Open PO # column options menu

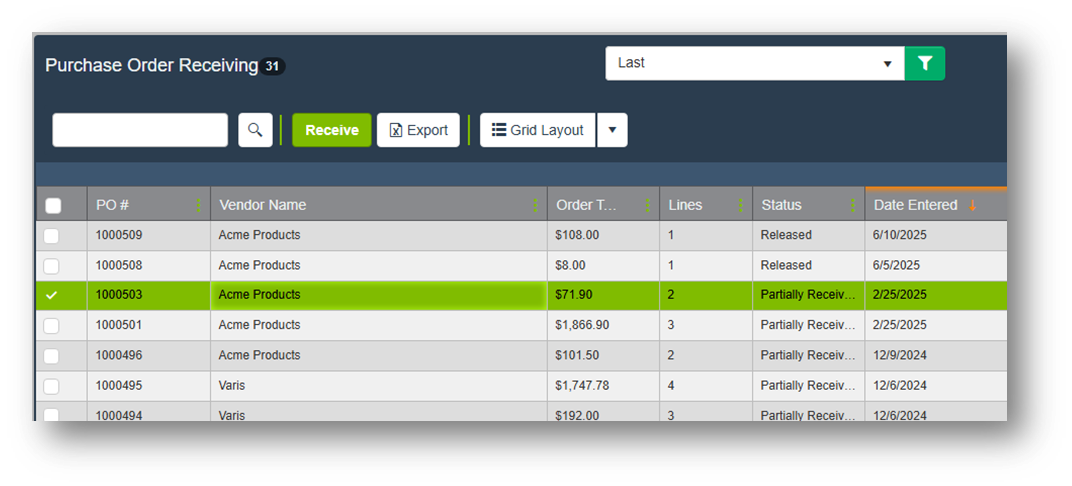pyautogui.click(x=198, y=205)
